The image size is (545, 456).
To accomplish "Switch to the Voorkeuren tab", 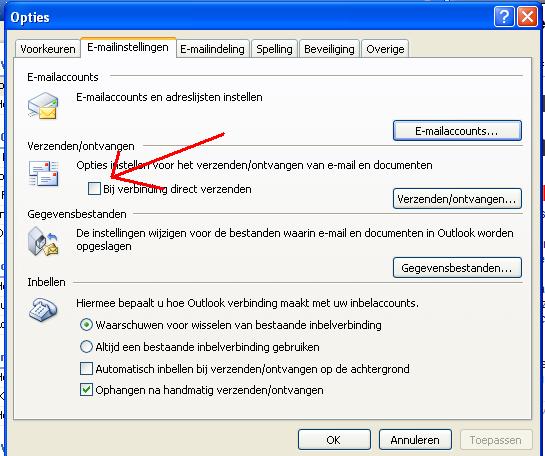I will coord(48,49).
